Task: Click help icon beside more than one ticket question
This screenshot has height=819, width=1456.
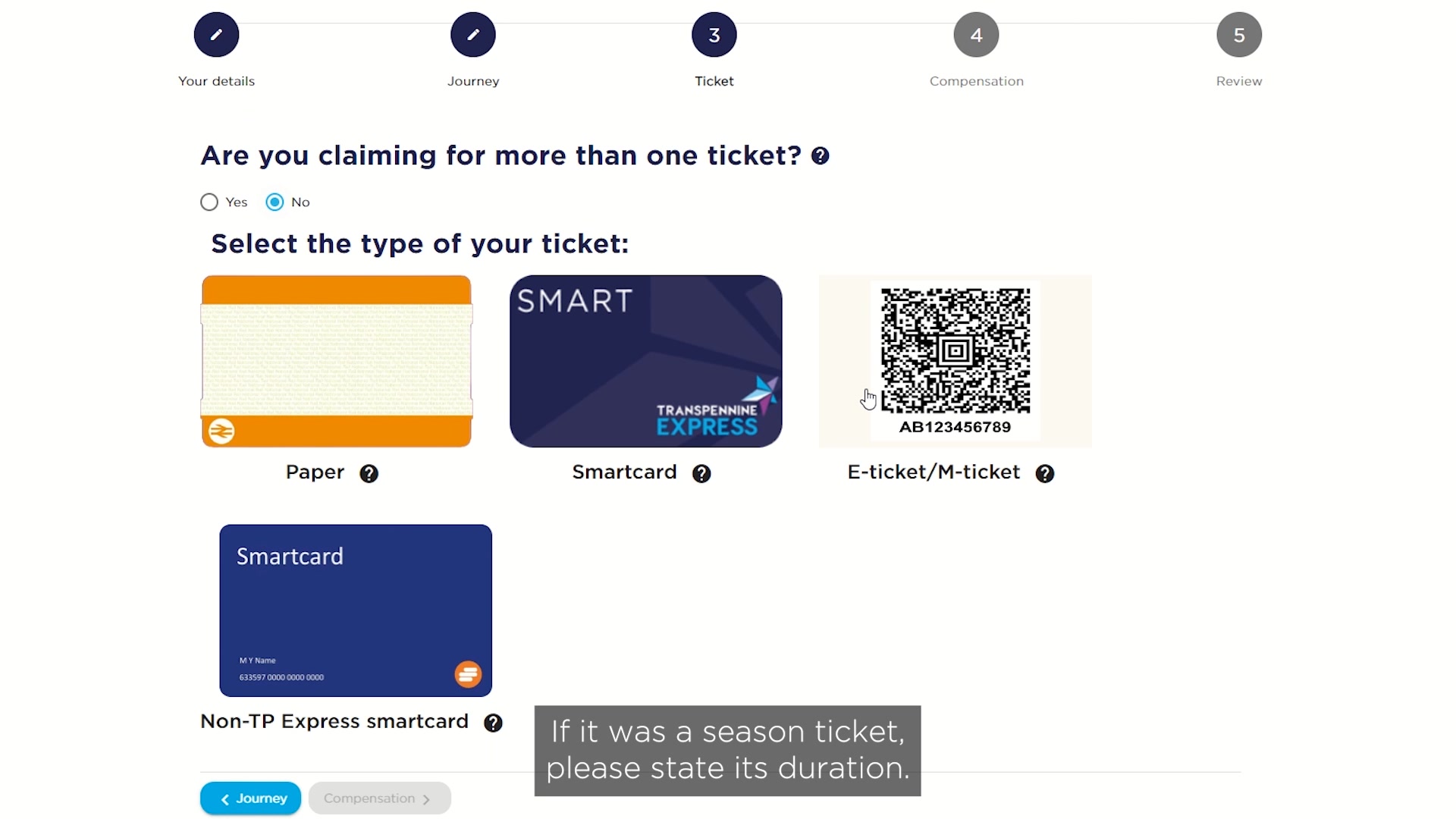Action: point(820,156)
